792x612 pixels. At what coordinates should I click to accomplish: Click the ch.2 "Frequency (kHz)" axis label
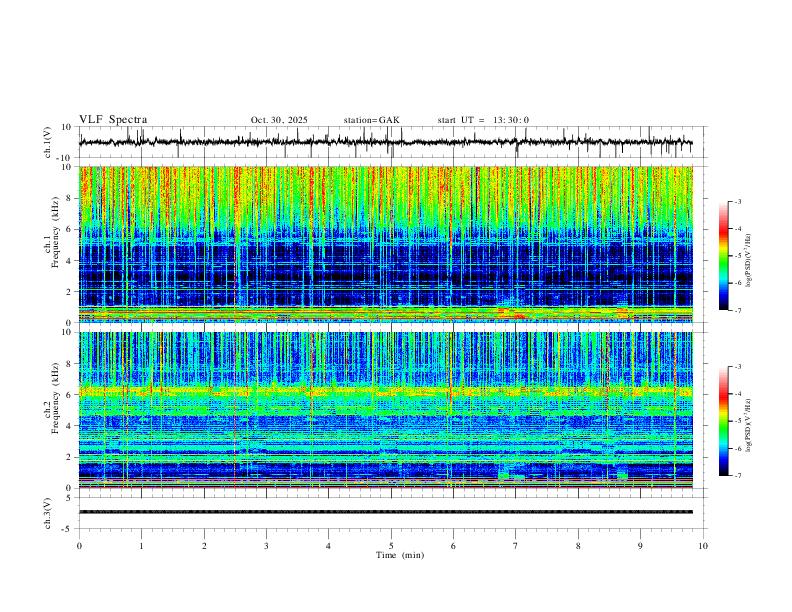tap(55, 398)
